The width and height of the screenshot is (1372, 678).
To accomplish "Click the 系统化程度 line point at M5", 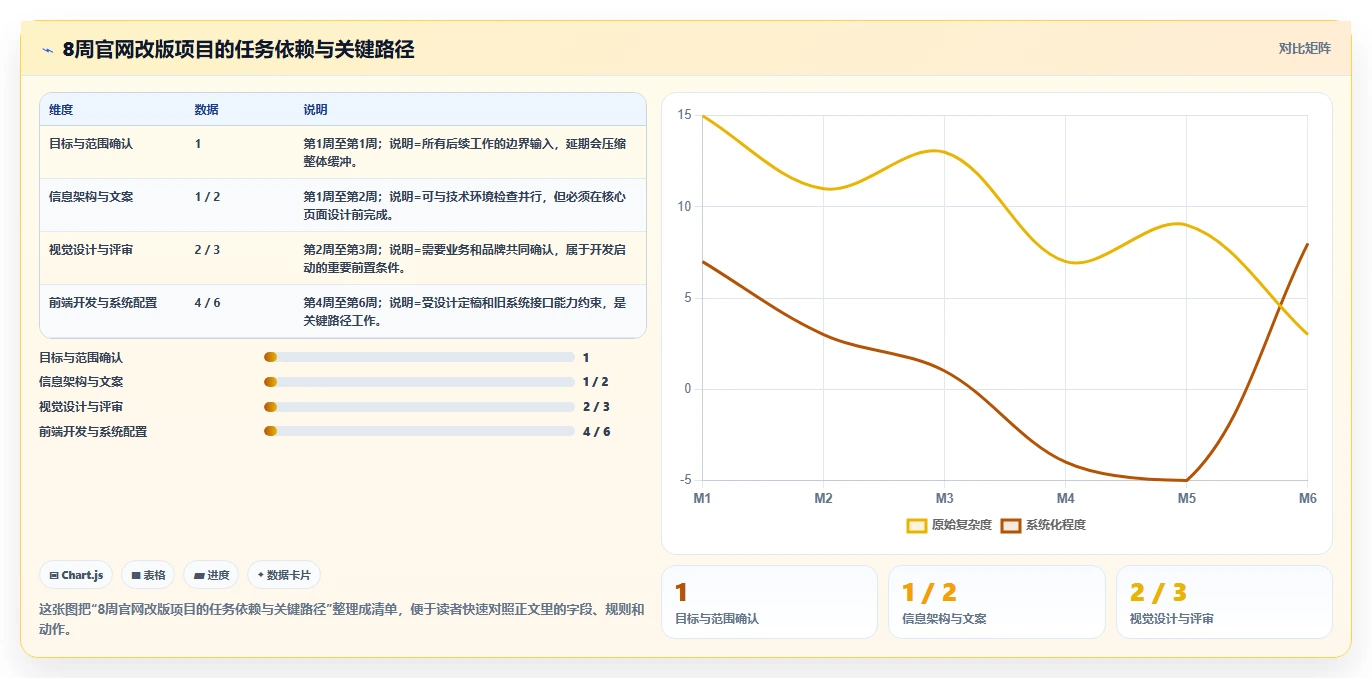I will click(1186, 480).
